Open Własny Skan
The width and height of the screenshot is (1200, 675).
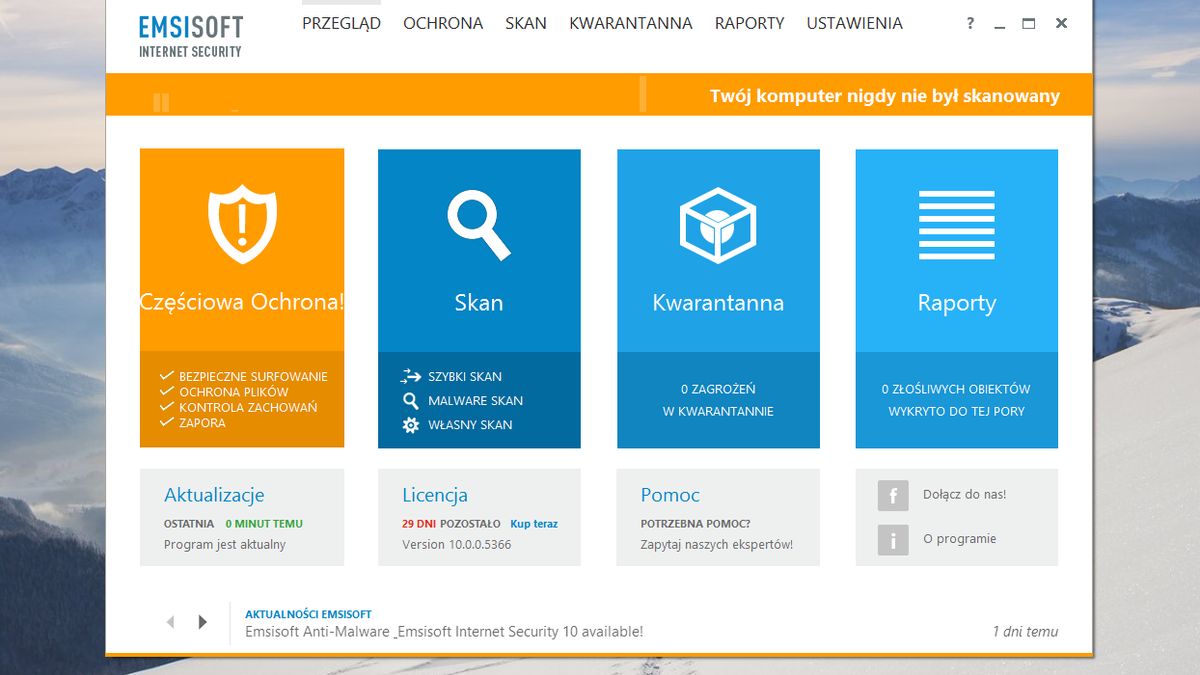[470, 425]
